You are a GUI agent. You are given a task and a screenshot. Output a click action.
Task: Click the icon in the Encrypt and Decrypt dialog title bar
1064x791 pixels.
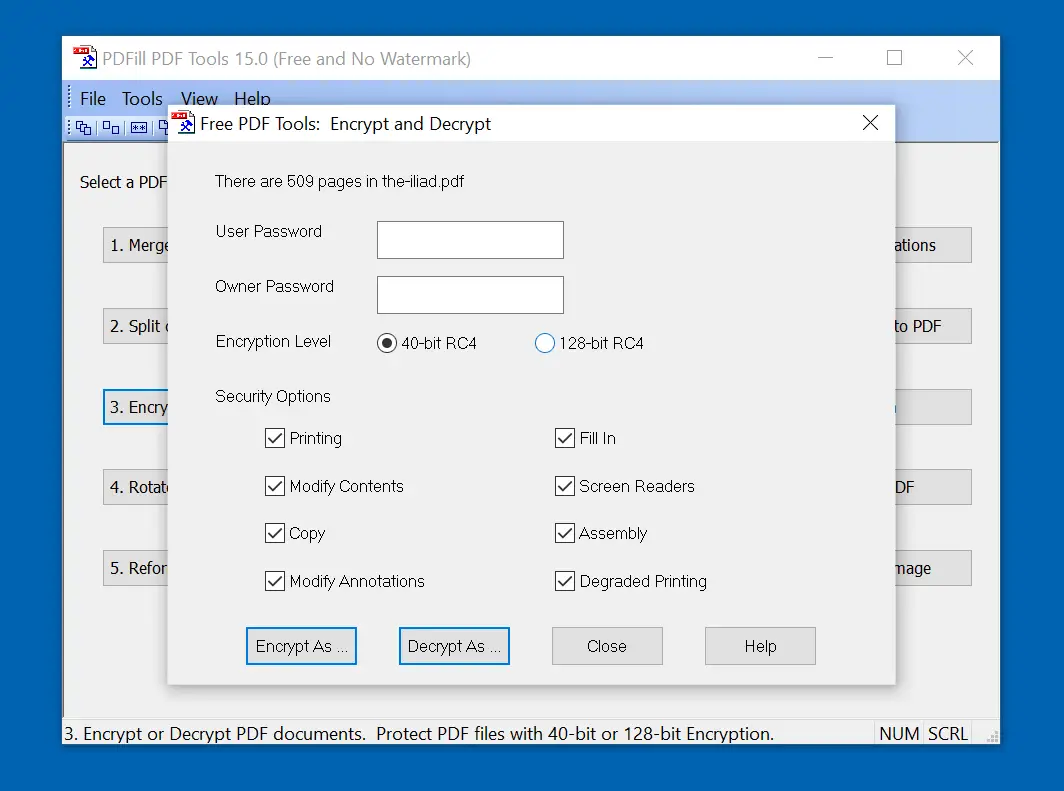coord(183,123)
